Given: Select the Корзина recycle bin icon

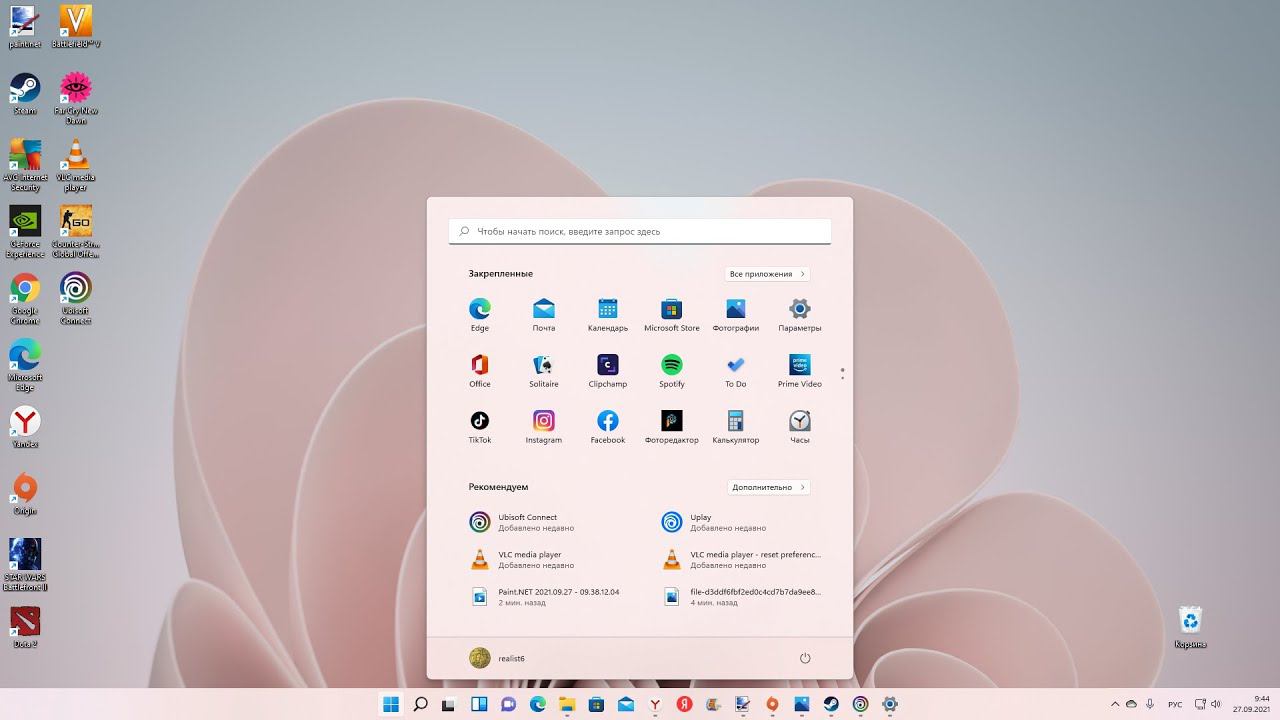Looking at the screenshot, I should (1190, 628).
